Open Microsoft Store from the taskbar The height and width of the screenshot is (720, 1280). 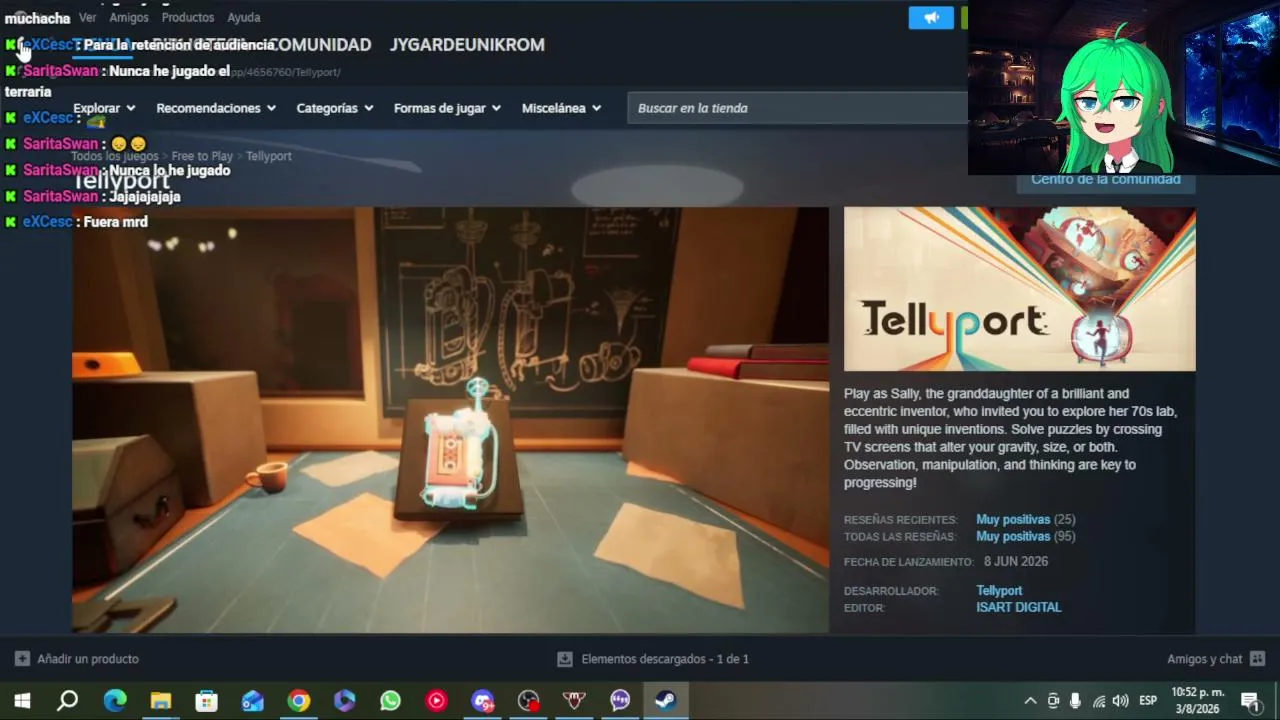pyautogui.click(x=207, y=700)
